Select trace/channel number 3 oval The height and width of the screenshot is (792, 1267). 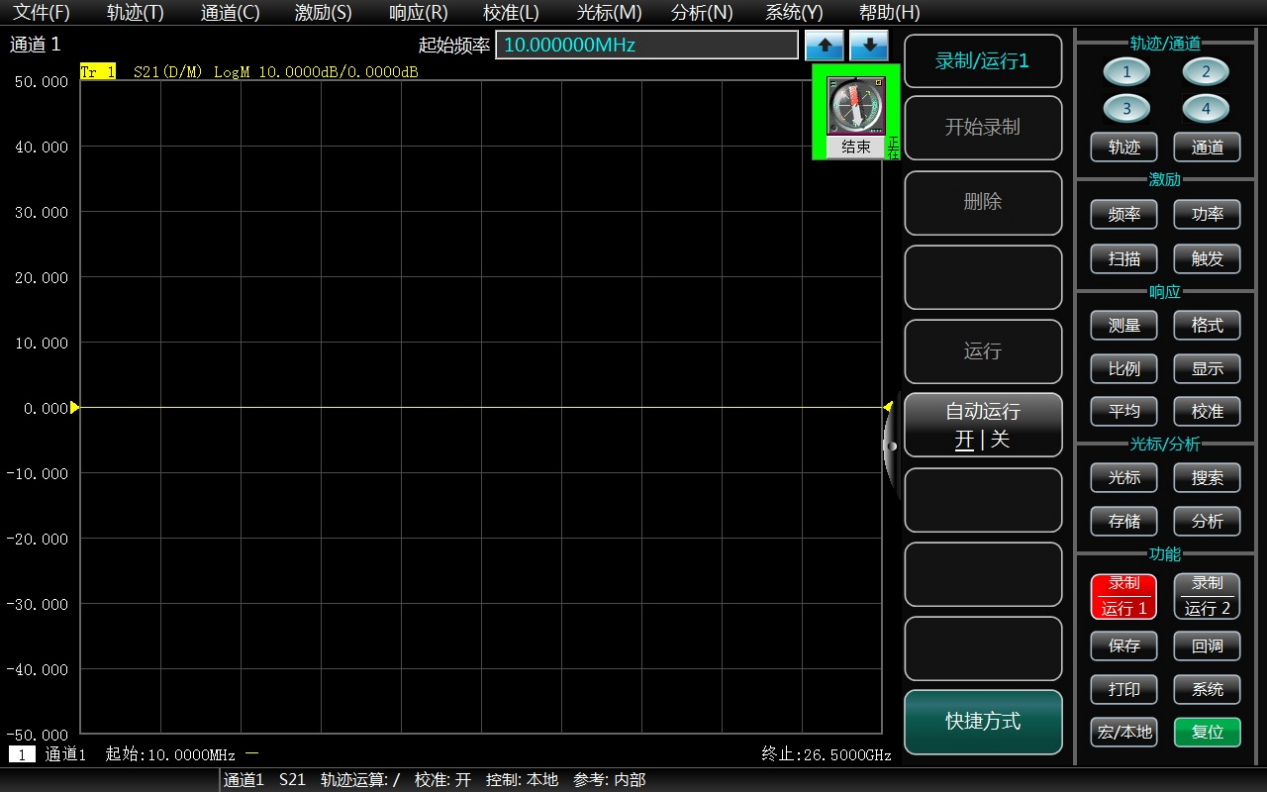pos(1126,108)
